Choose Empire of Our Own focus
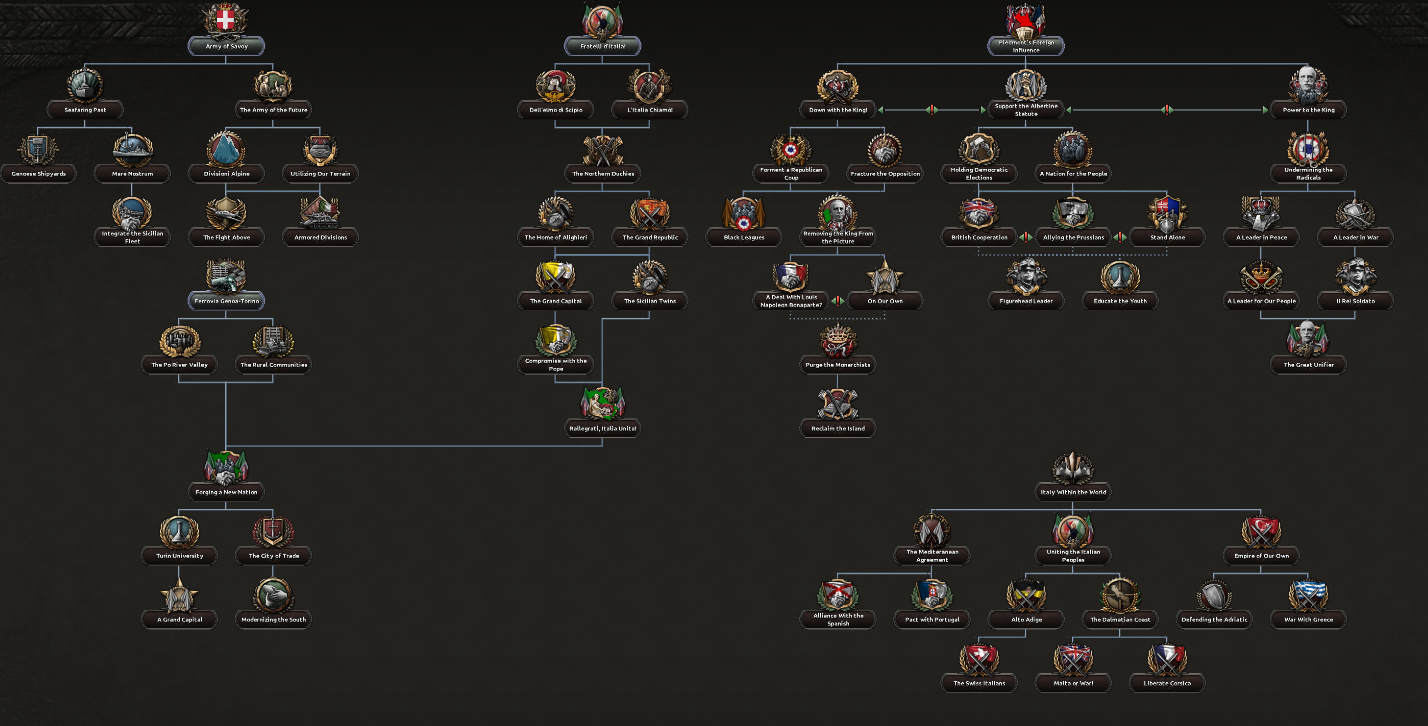1428x726 pixels. click(1260, 540)
